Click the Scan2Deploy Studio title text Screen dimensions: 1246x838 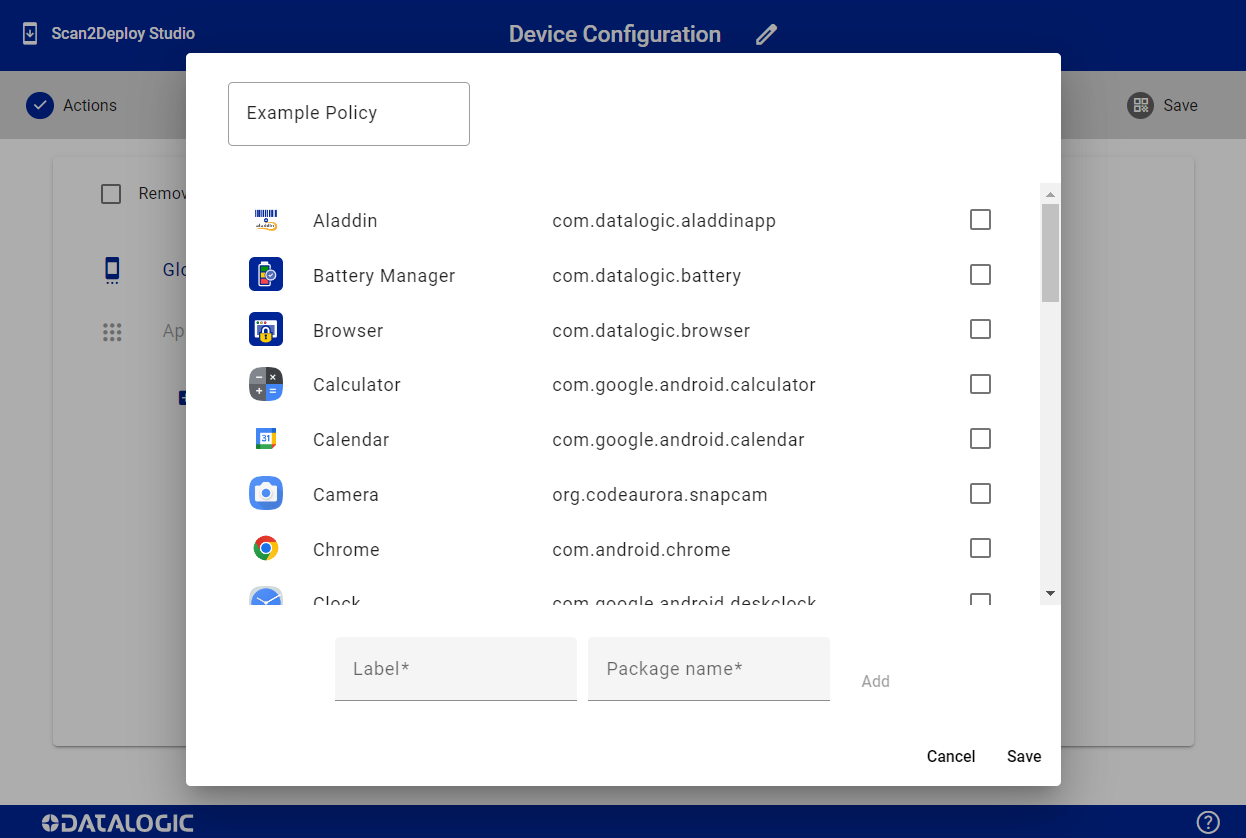[123, 34]
